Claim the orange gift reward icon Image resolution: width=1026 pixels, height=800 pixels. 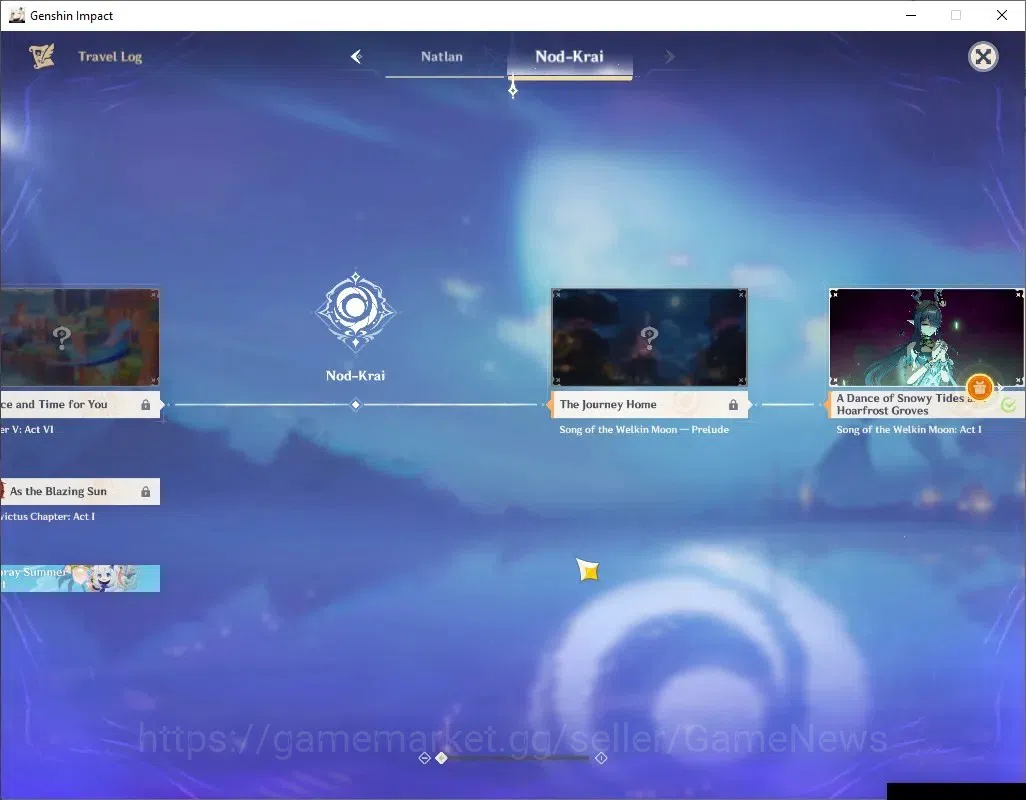coord(980,388)
